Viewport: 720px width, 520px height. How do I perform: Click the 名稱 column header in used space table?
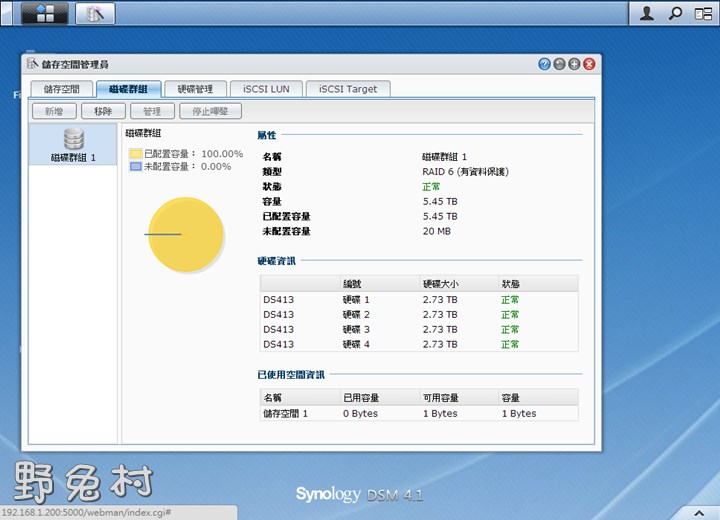300,398
